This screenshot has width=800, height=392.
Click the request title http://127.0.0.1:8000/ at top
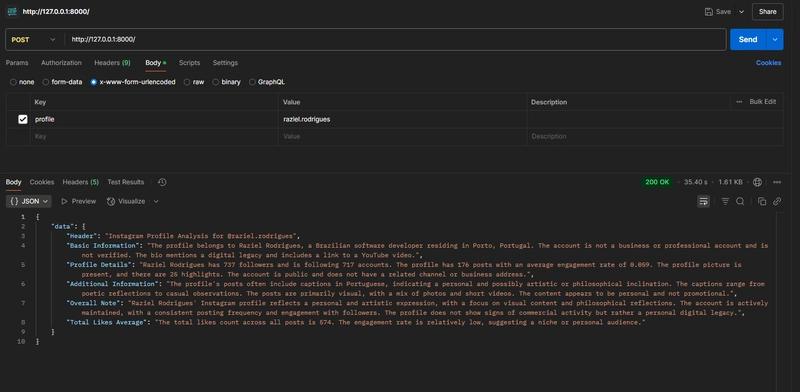click(x=56, y=12)
